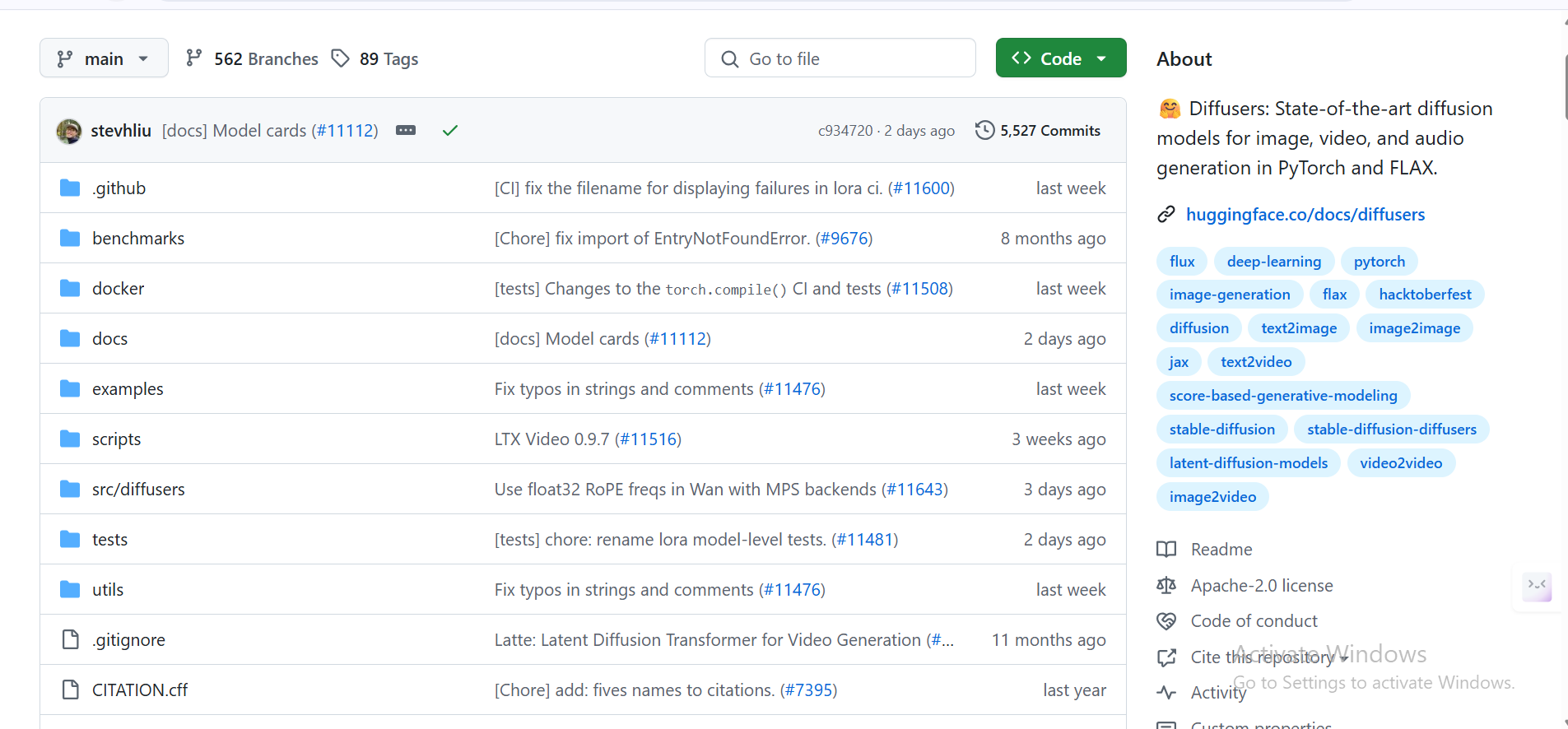
Task: Open the main branch selector dropdown
Action: click(x=104, y=58)
